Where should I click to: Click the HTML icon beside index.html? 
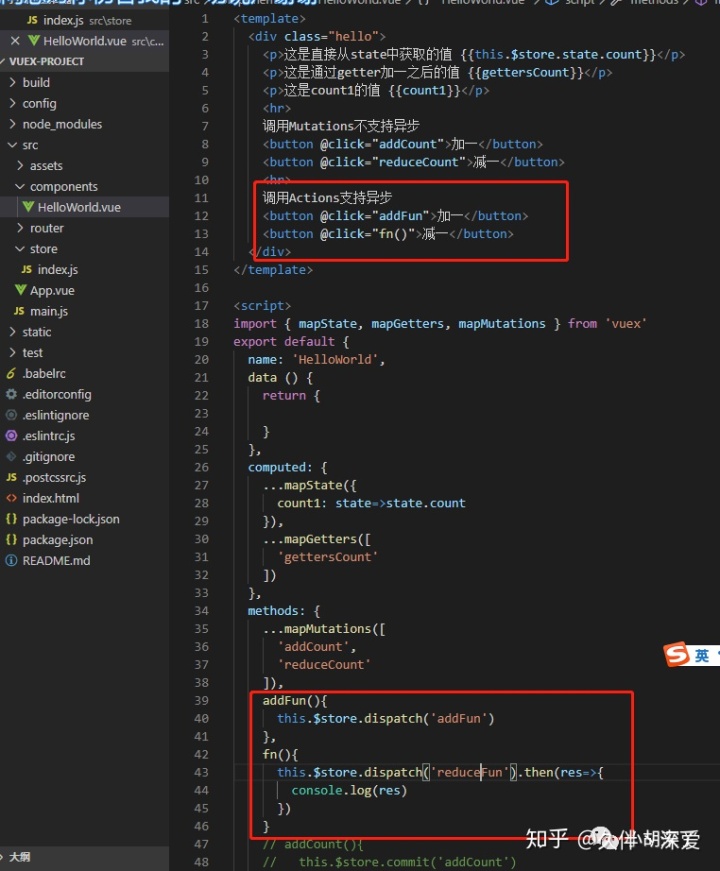coord(11,498)
